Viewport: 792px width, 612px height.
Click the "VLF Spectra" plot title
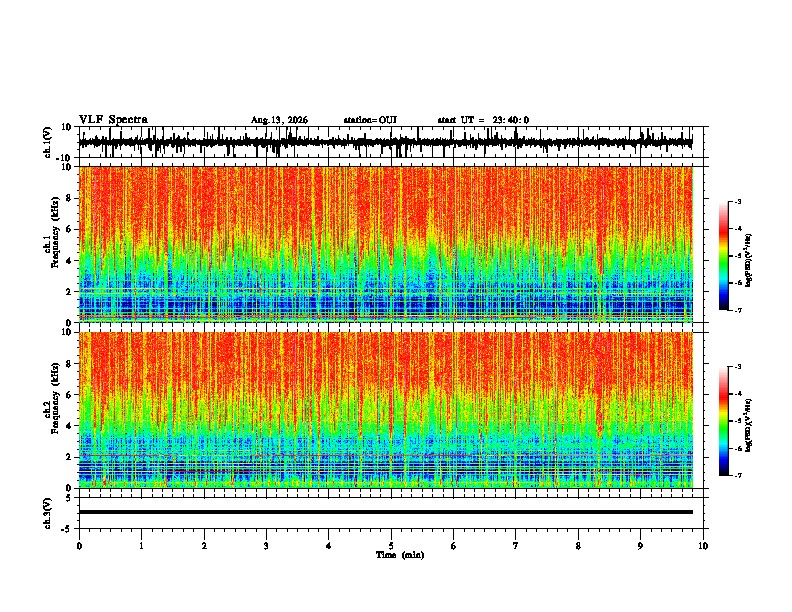[113, 120]
